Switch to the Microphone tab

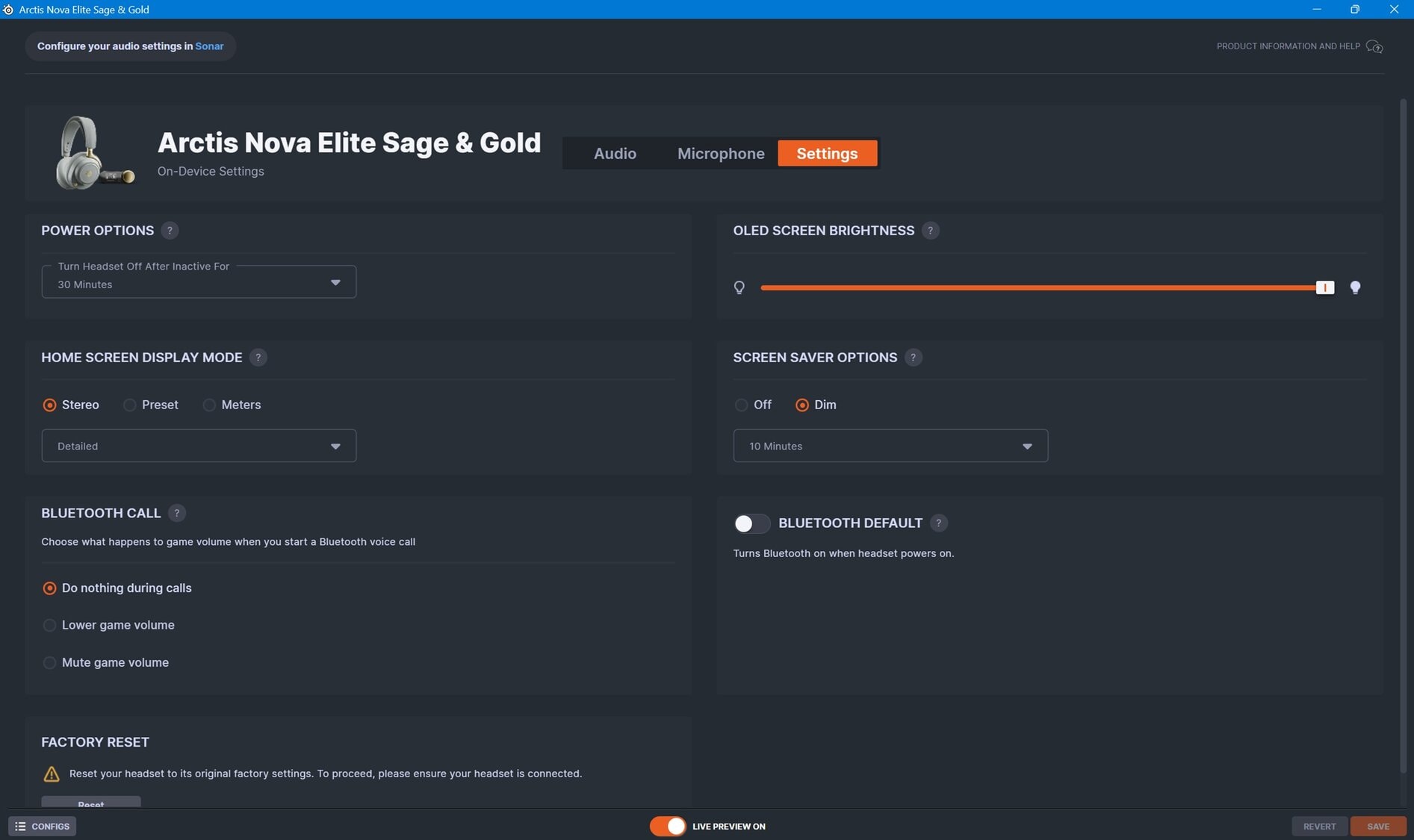(721, 154)
